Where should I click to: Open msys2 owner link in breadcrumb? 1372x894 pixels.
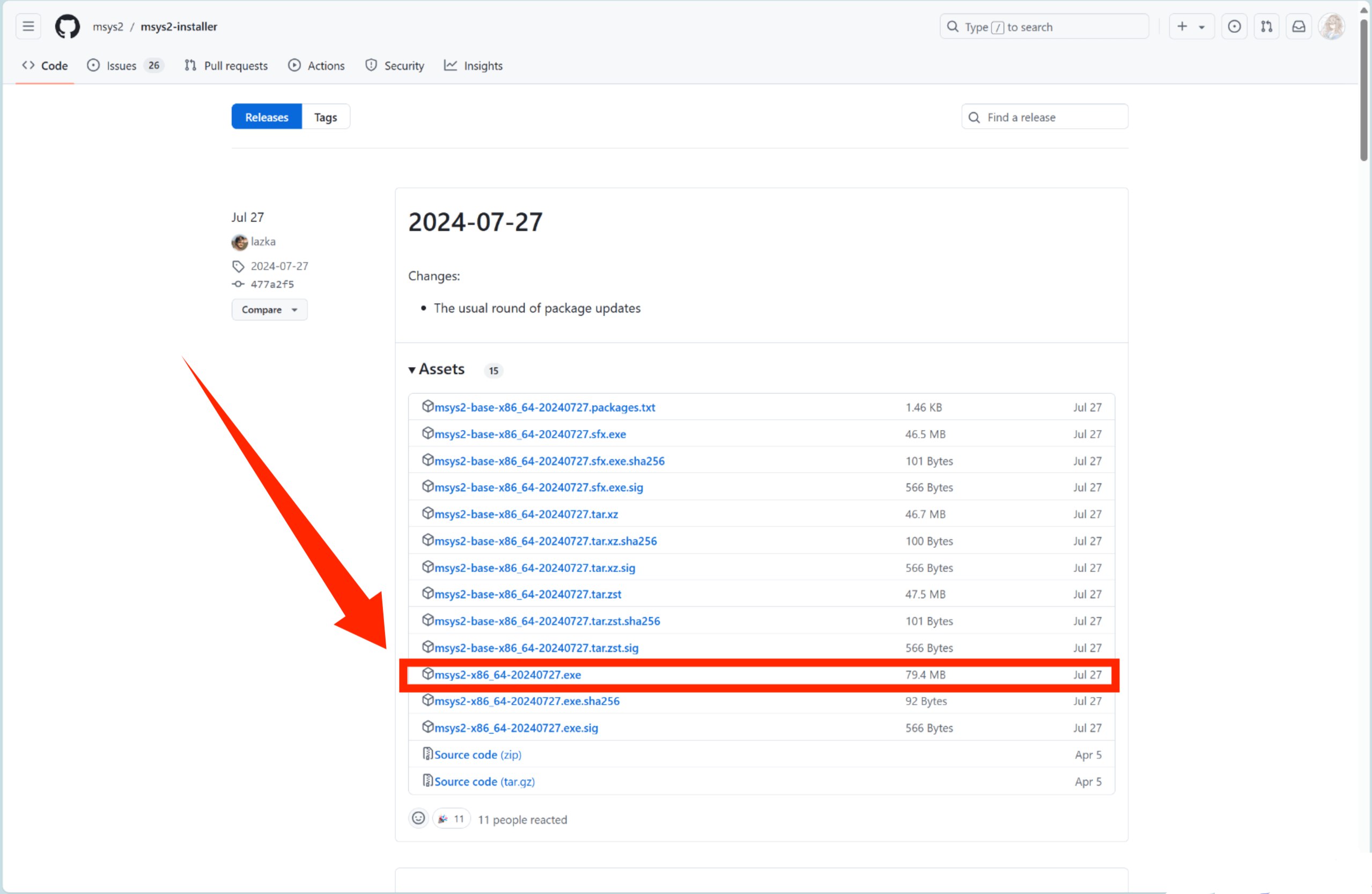(x=108, y=26)
